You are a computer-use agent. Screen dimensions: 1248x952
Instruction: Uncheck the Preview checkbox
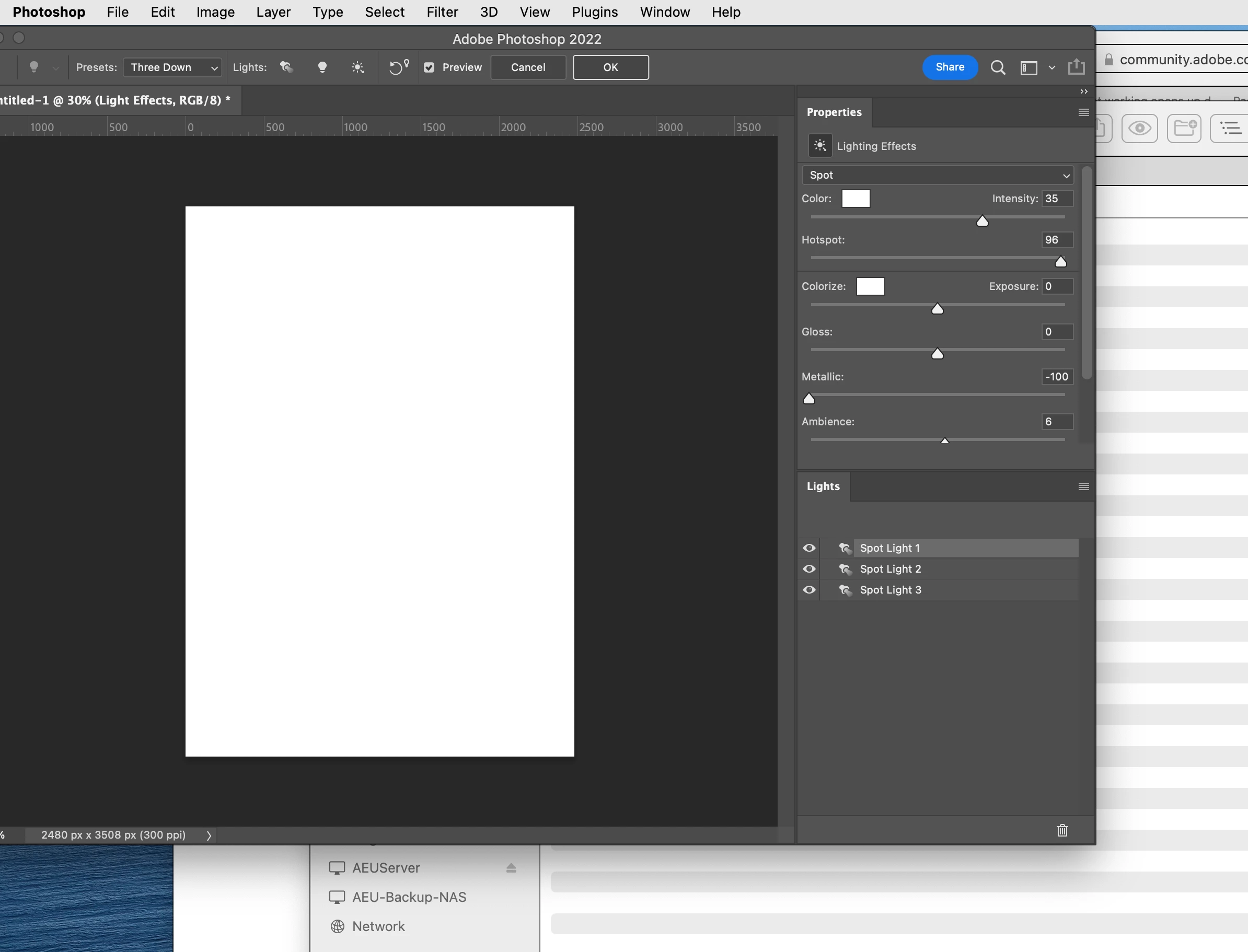(x=429, y=67)
